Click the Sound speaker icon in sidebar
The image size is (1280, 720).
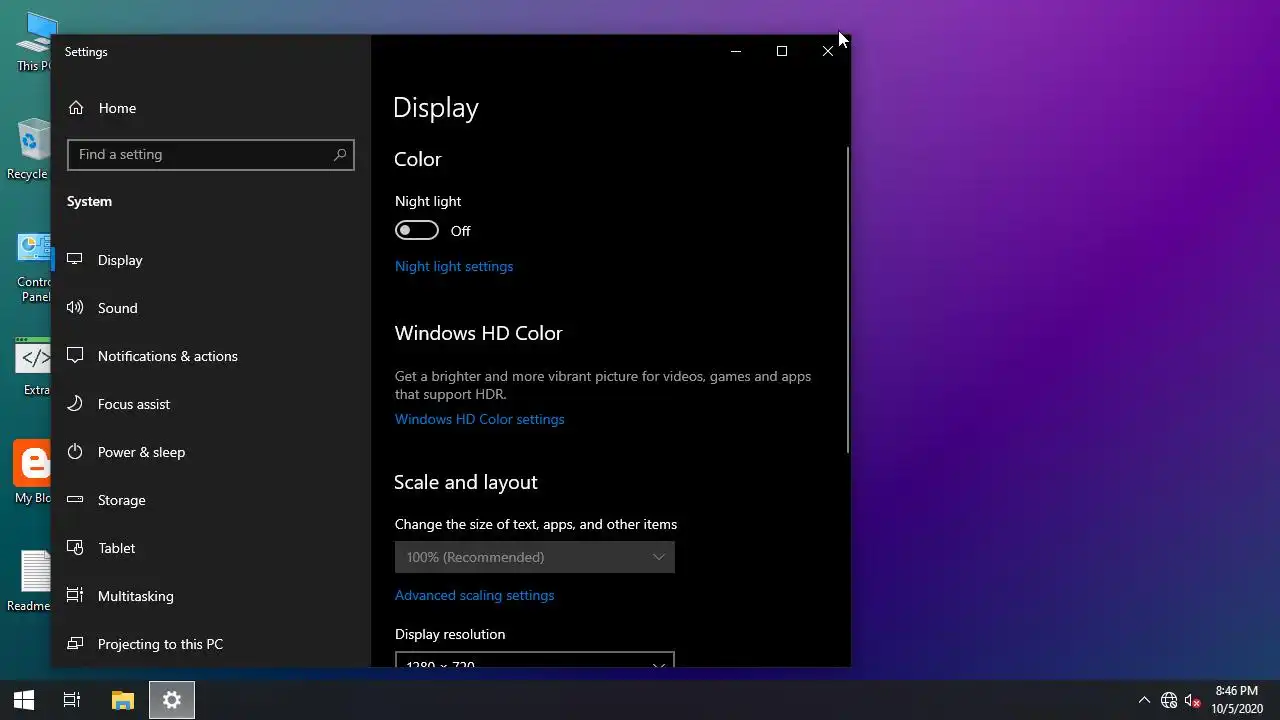click(x=75, y=307)
